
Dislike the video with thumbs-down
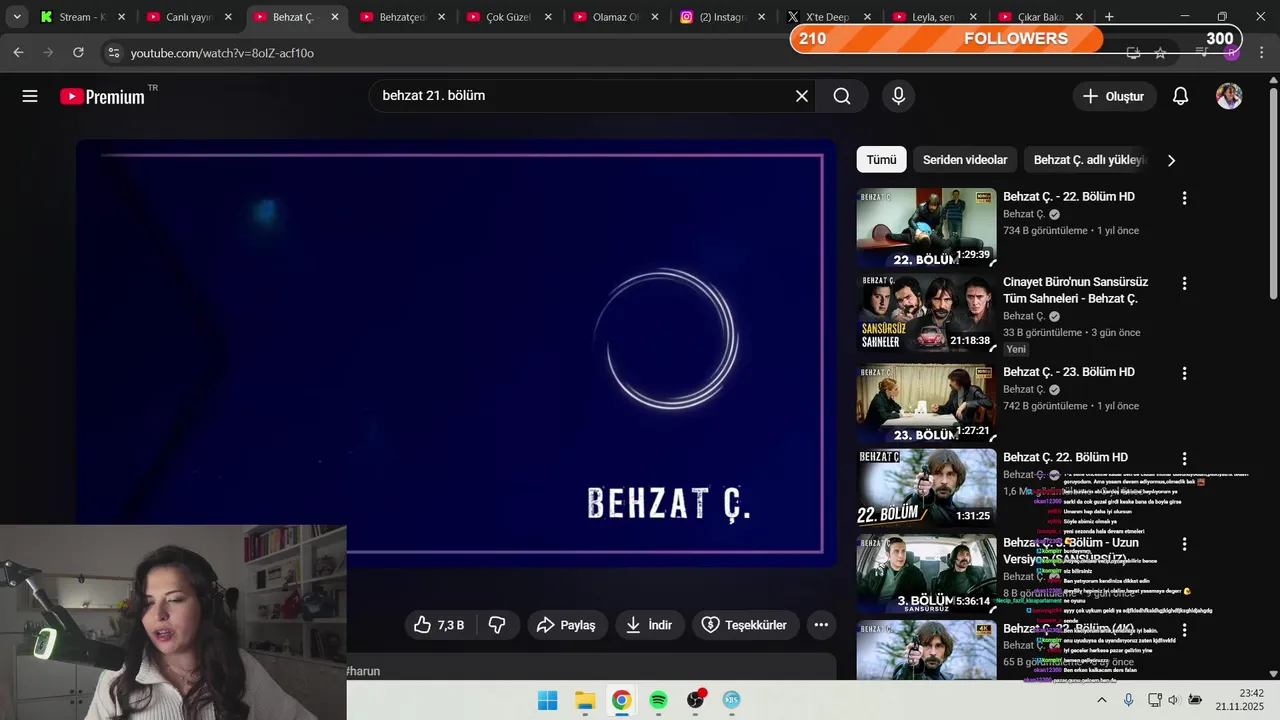click(x=497, y=625)
